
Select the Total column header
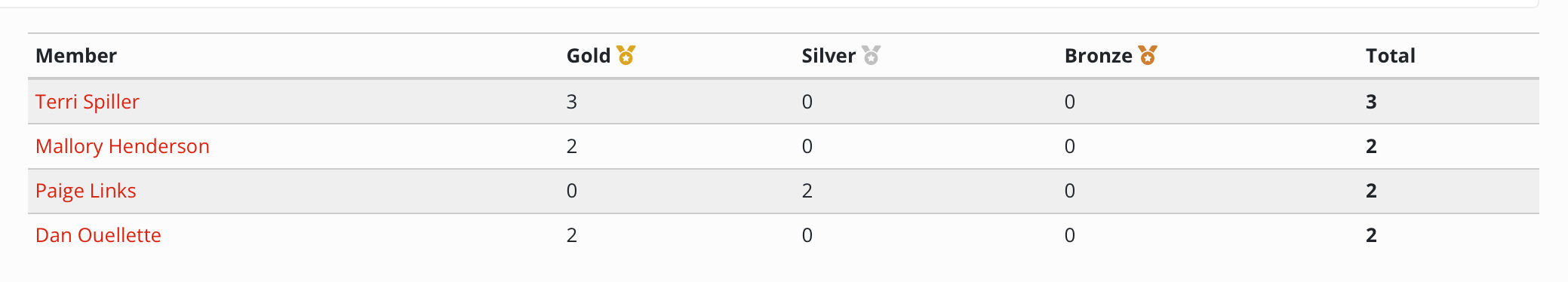click(x=1391, y=56)
